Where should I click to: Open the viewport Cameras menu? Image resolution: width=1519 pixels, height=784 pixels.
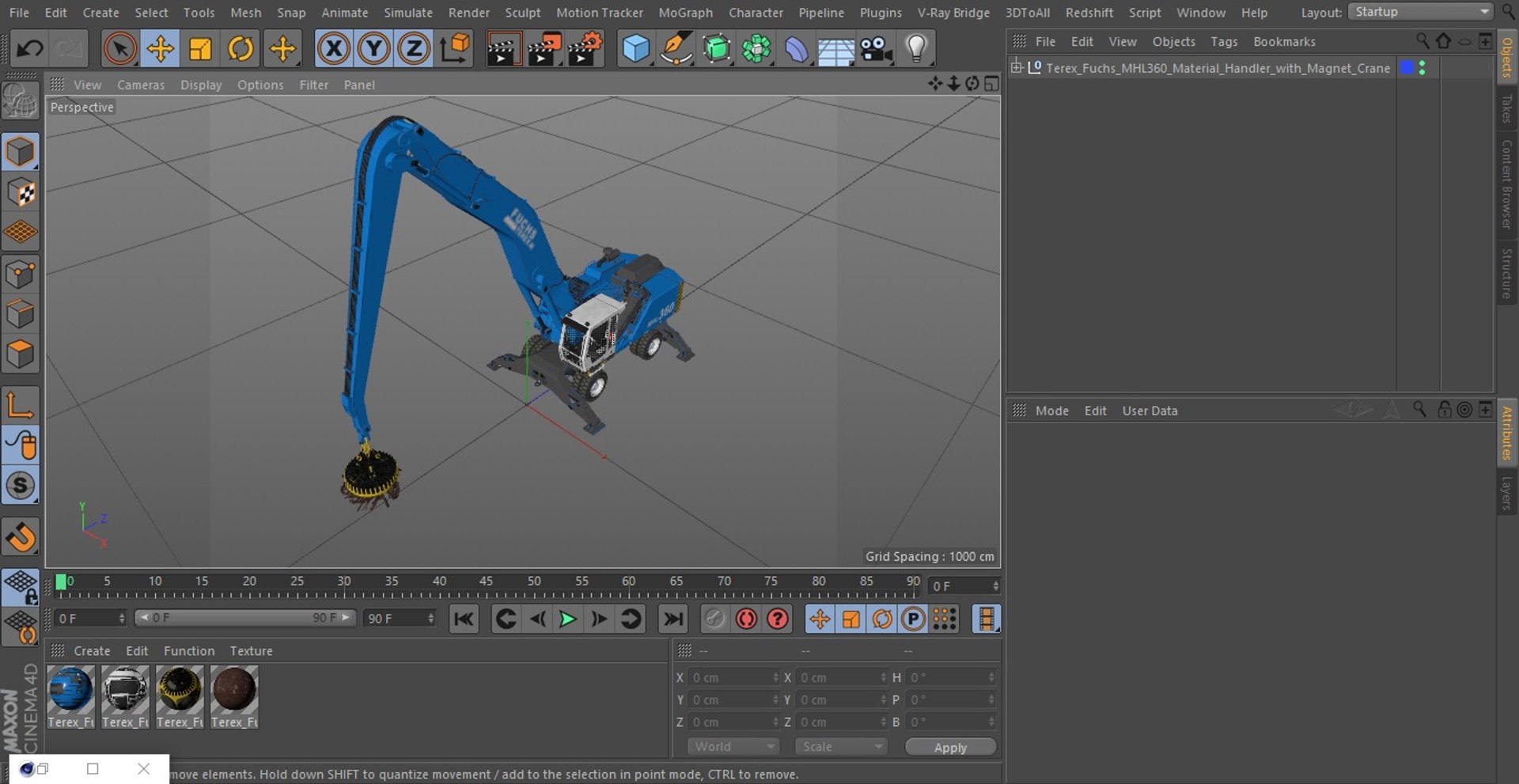pyautogui.click(x=141, y=85)
